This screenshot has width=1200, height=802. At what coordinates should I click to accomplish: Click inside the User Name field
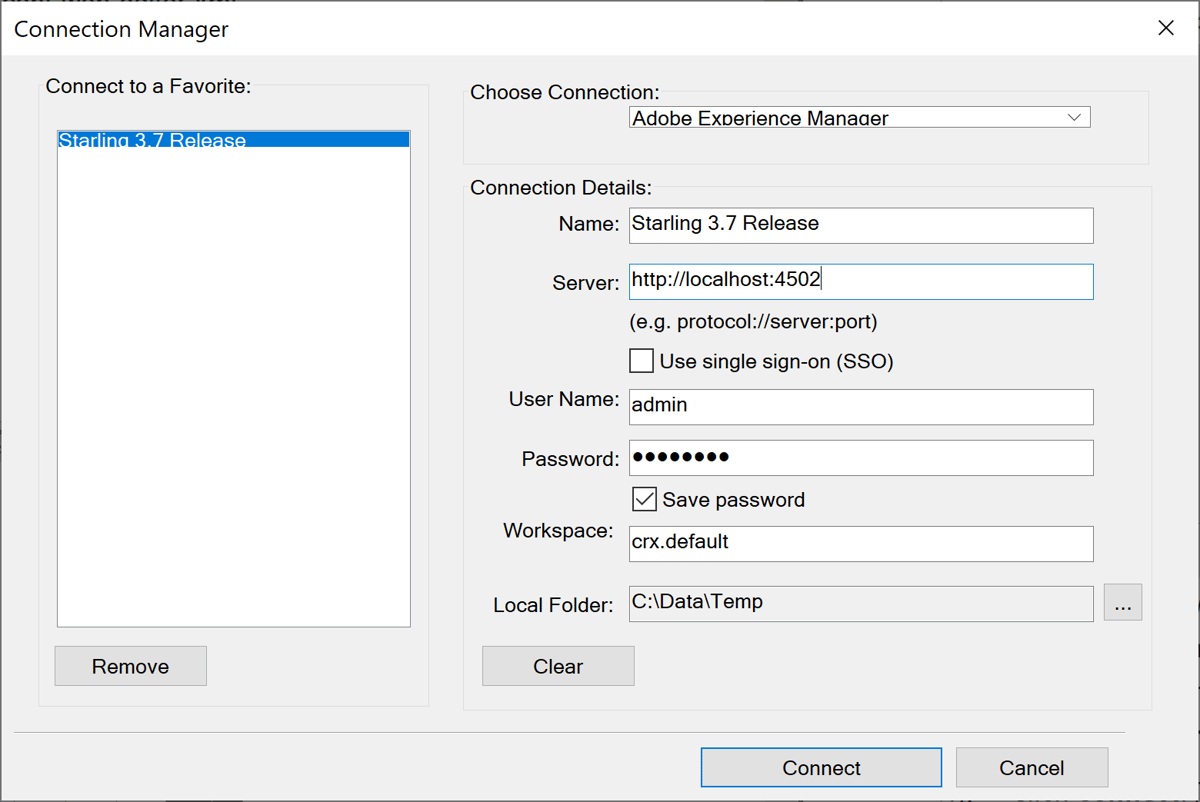tap(860, 406)
